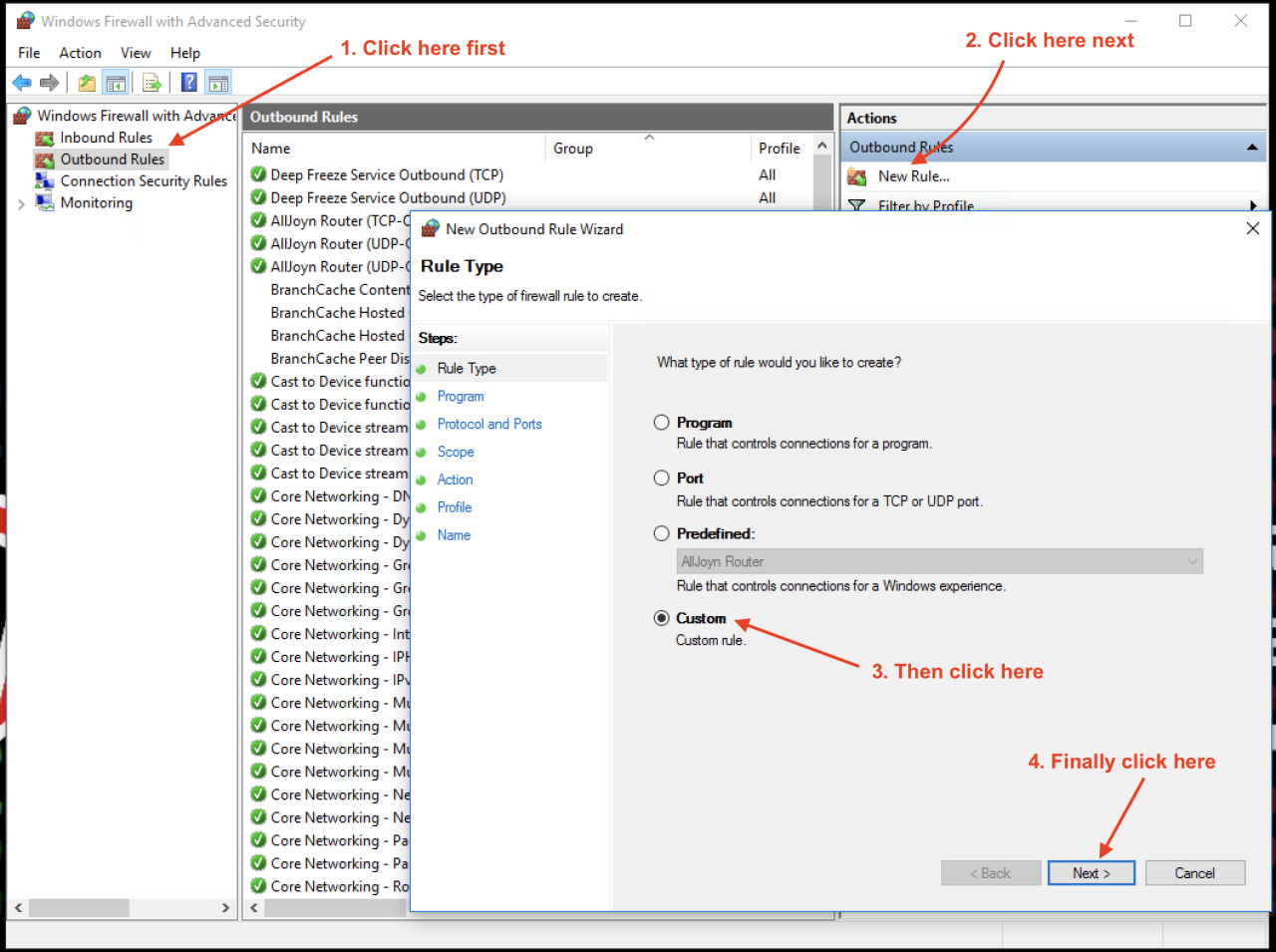Viewport: 1276px width, 952px height.
Task: Click the Up one level folder icon
Action: tap(87, 83)
